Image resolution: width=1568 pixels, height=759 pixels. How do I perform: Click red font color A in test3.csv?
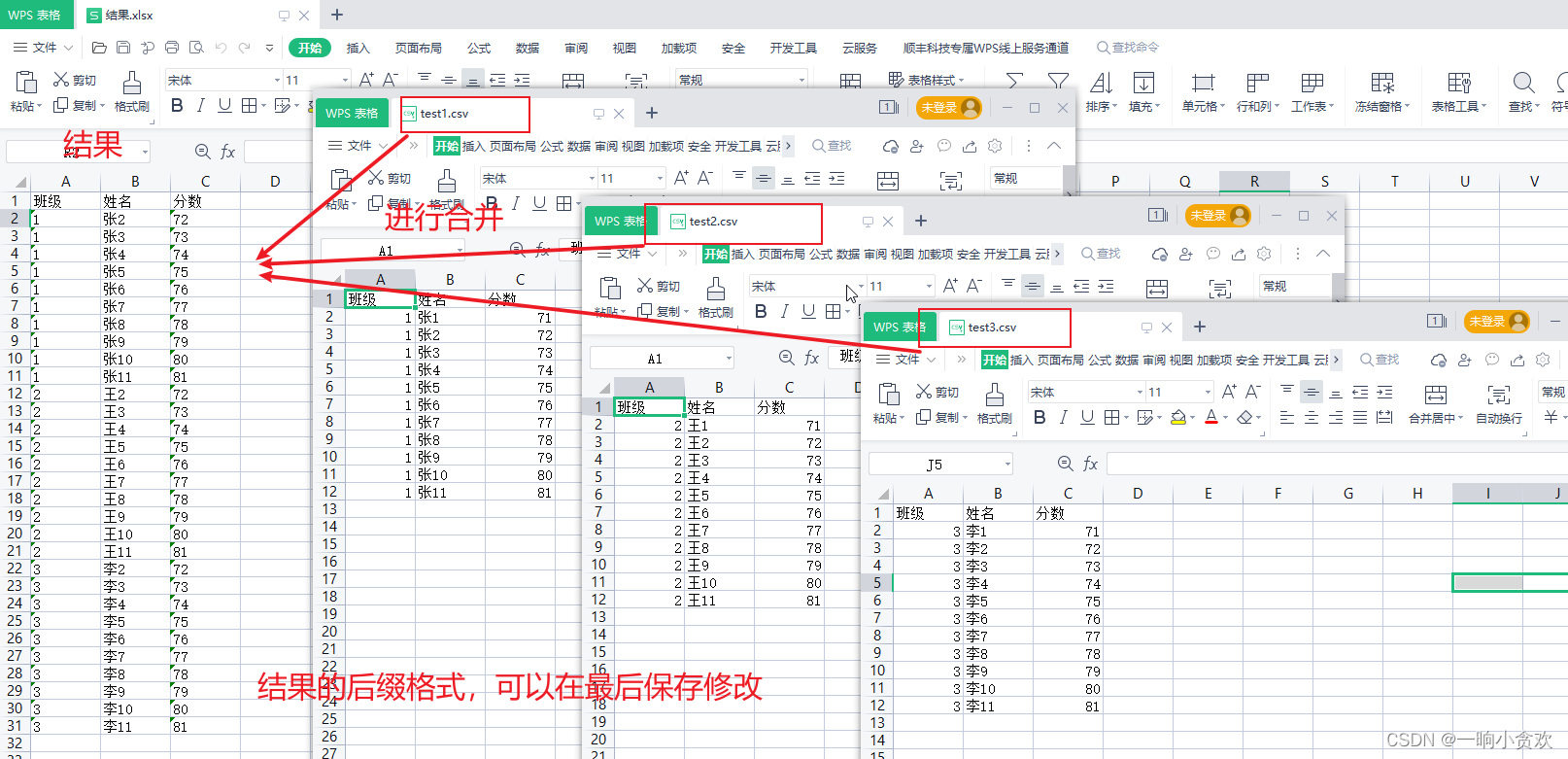[1210, 418]
